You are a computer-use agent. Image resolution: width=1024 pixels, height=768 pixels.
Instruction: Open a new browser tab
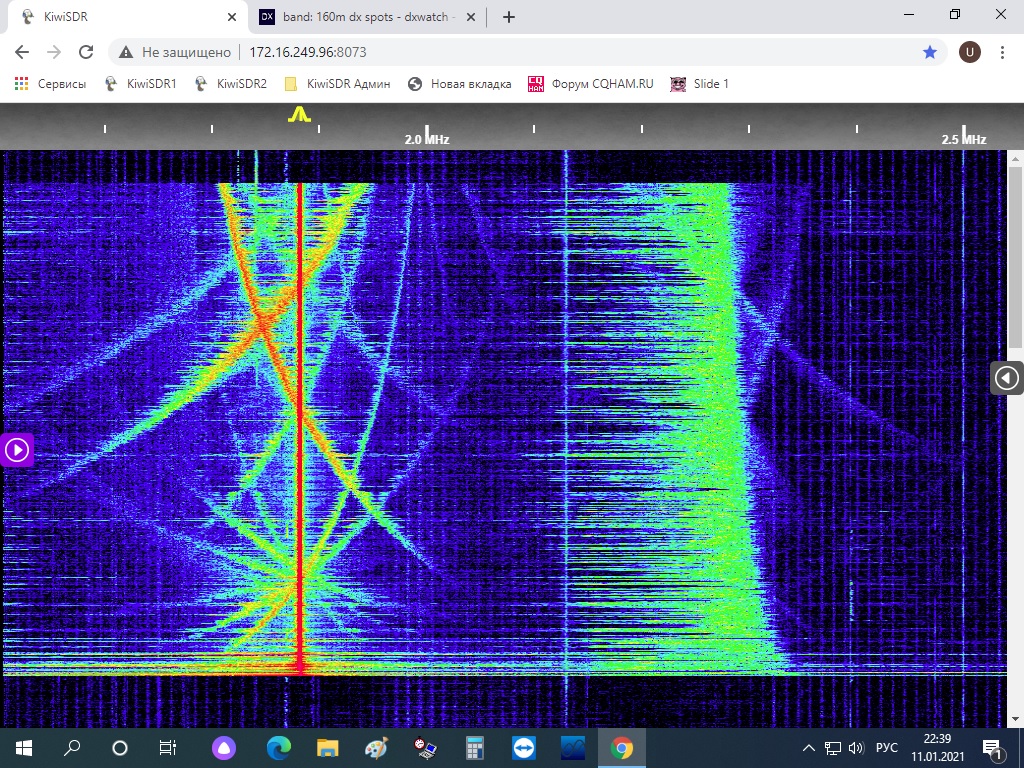(508, 17)
